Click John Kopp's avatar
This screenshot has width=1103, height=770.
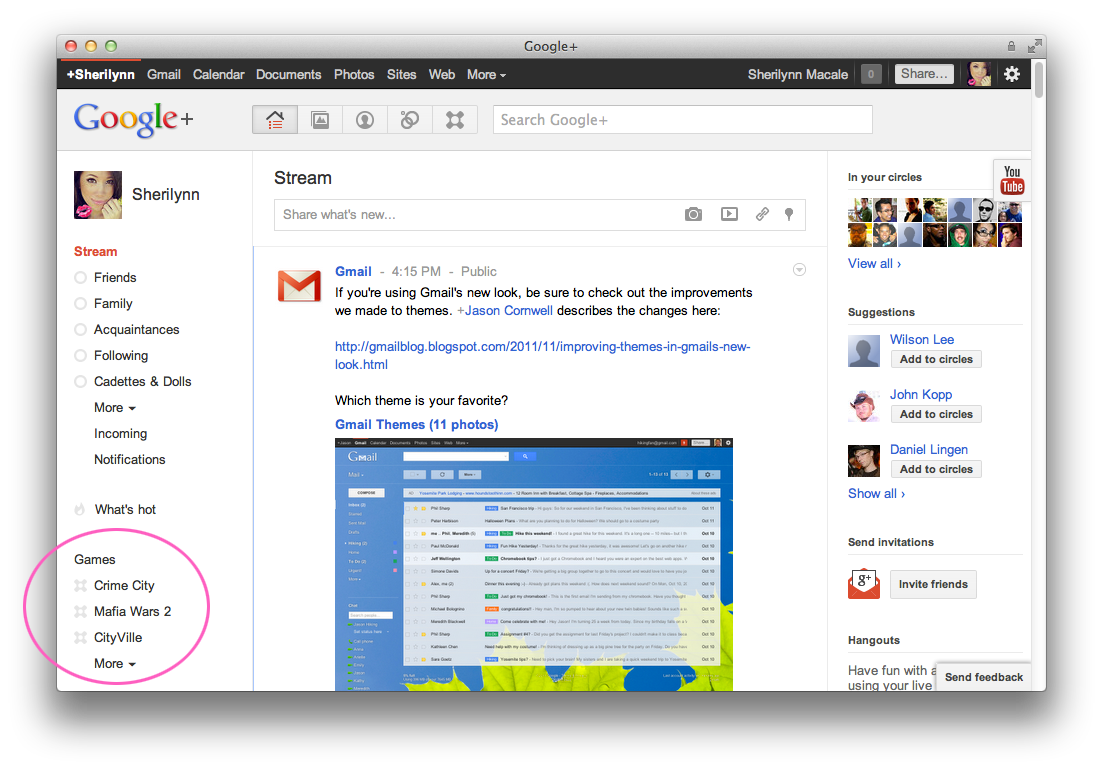[864, 405]
